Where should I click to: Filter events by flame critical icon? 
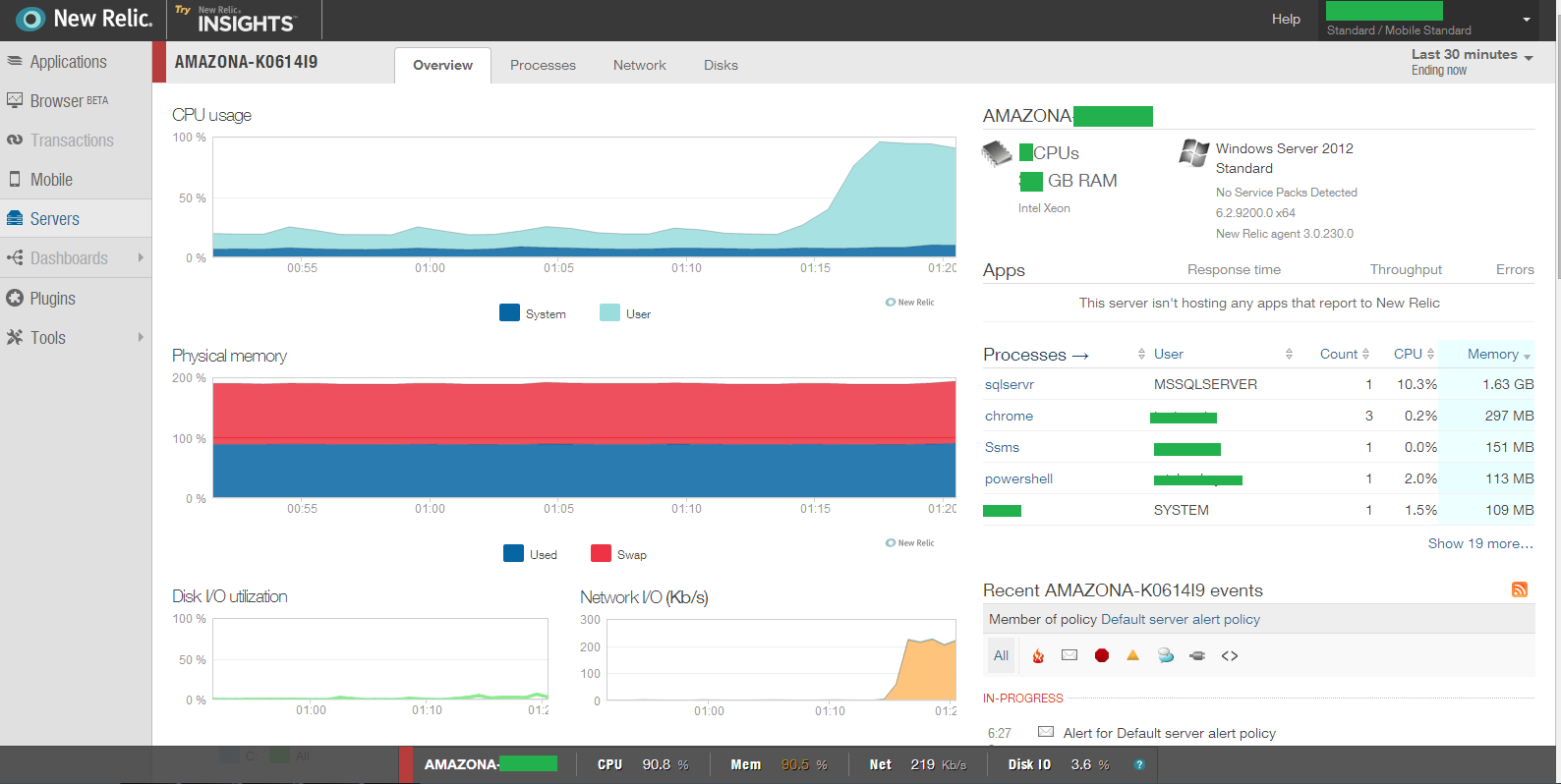tap(1038, 655)
